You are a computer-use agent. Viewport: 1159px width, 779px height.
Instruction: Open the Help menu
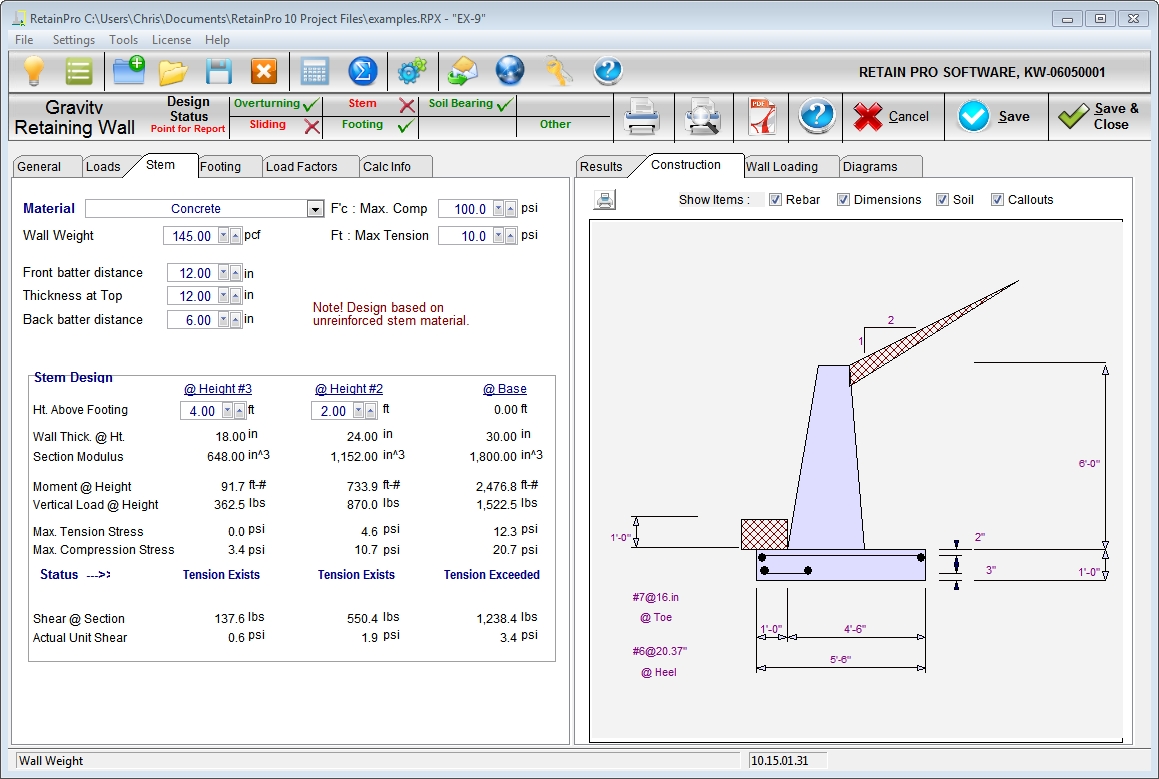coord(217,40)
